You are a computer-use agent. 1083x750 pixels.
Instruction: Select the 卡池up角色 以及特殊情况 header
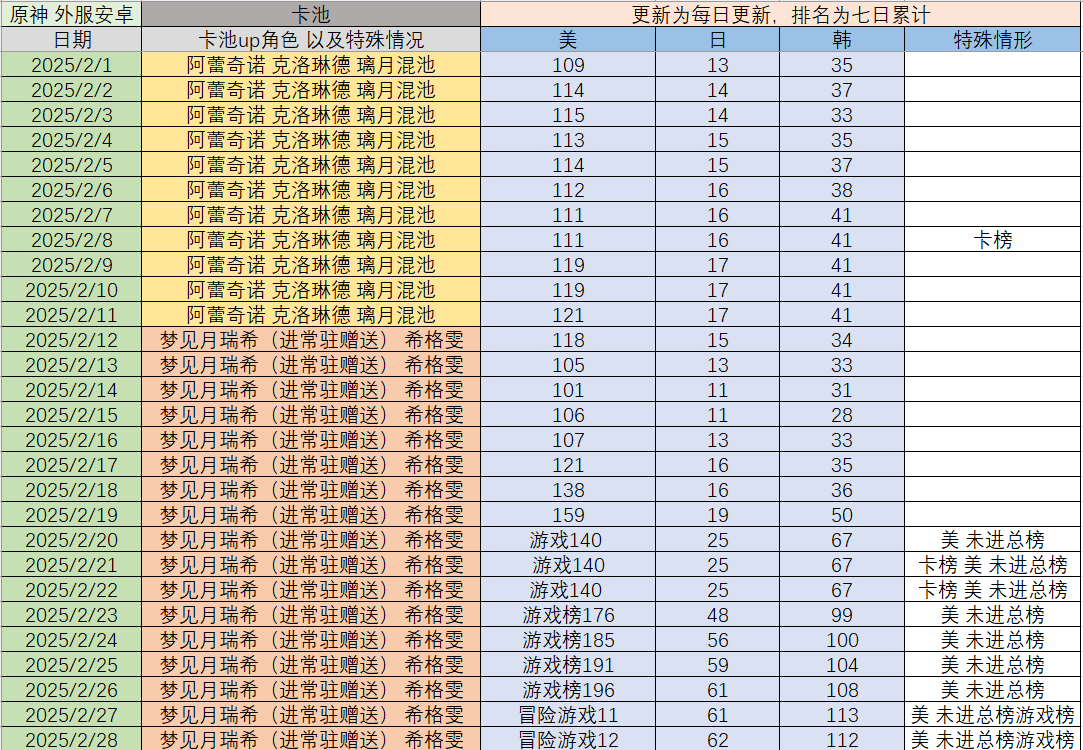click(311, 40)
